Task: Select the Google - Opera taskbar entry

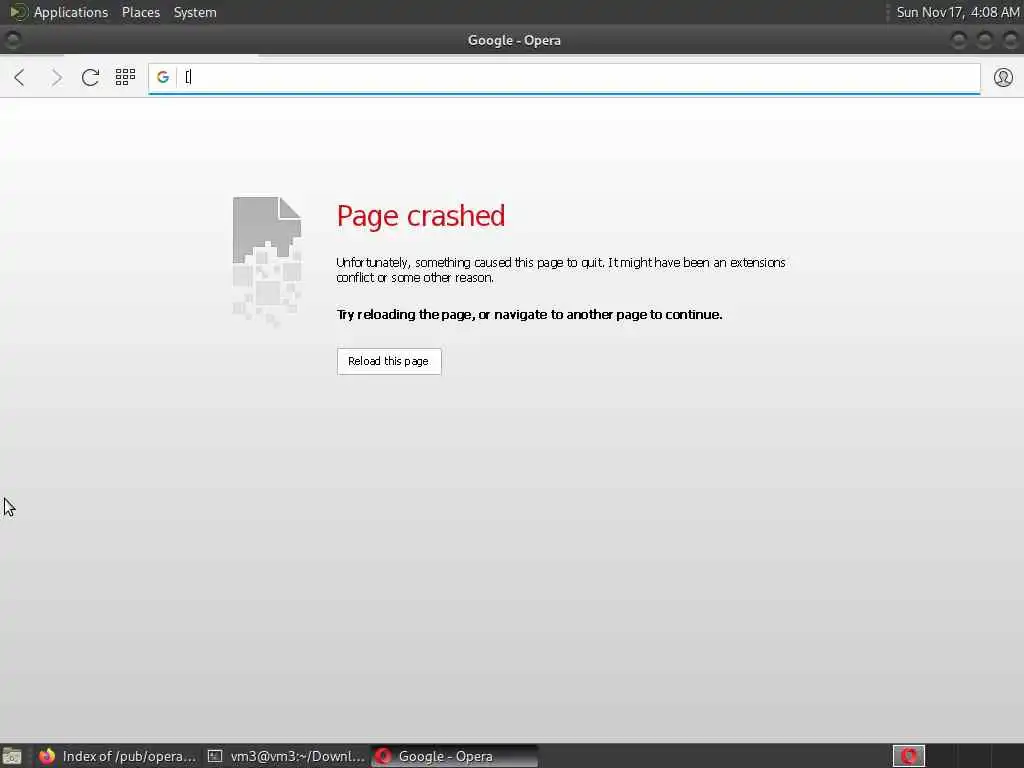Action: (x=455, y=756)
